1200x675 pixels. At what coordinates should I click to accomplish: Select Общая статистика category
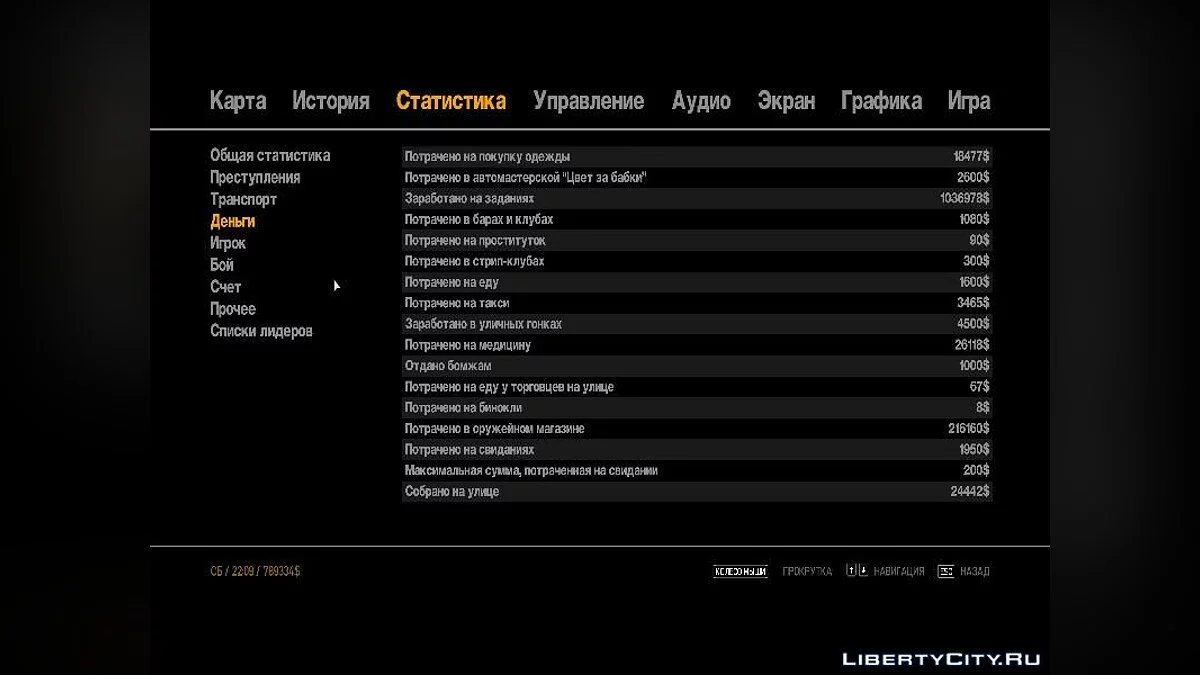click(x=270, y=156)
